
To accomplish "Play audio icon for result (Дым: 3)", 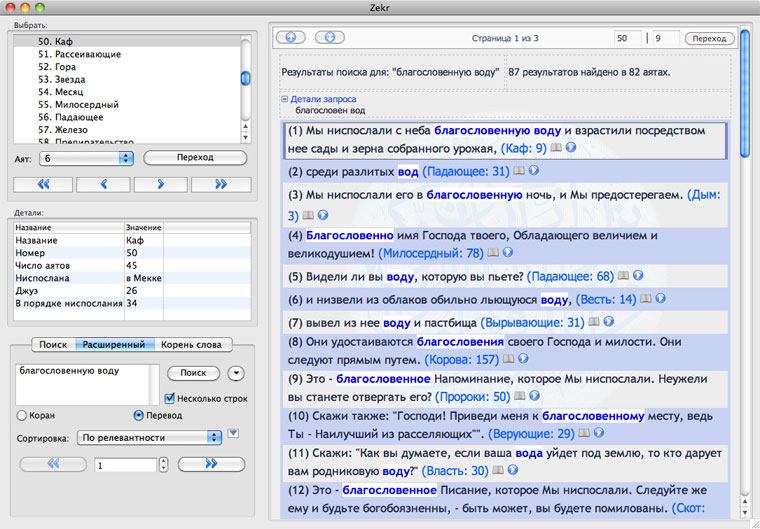I will (323, 214).
